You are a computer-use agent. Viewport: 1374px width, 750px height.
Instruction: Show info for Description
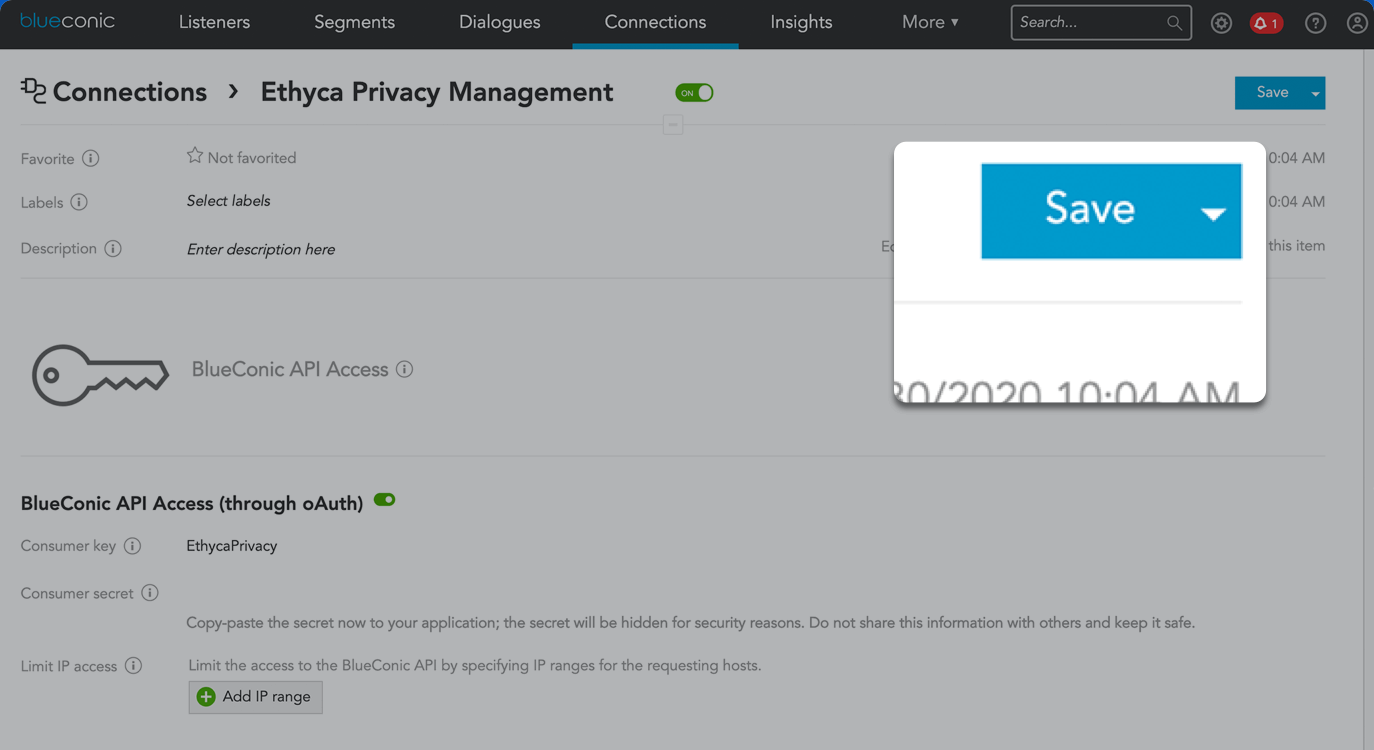[113, 248]
